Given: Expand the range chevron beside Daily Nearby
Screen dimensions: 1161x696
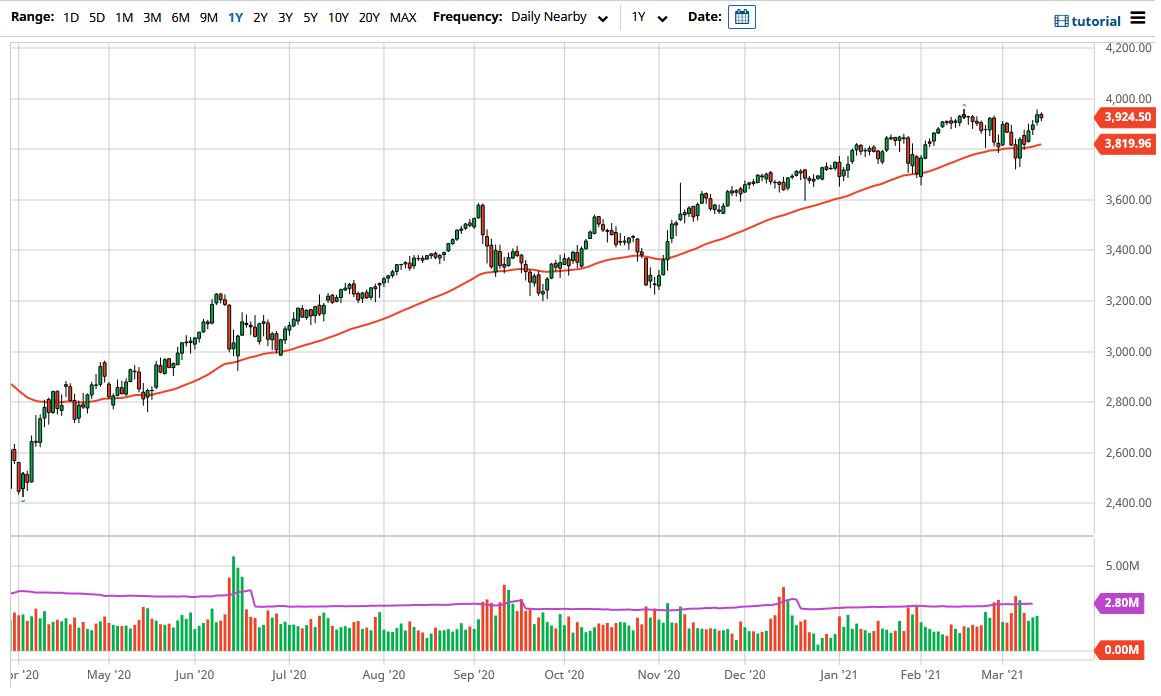Looking at the screenshot, I should coord(602,17).
